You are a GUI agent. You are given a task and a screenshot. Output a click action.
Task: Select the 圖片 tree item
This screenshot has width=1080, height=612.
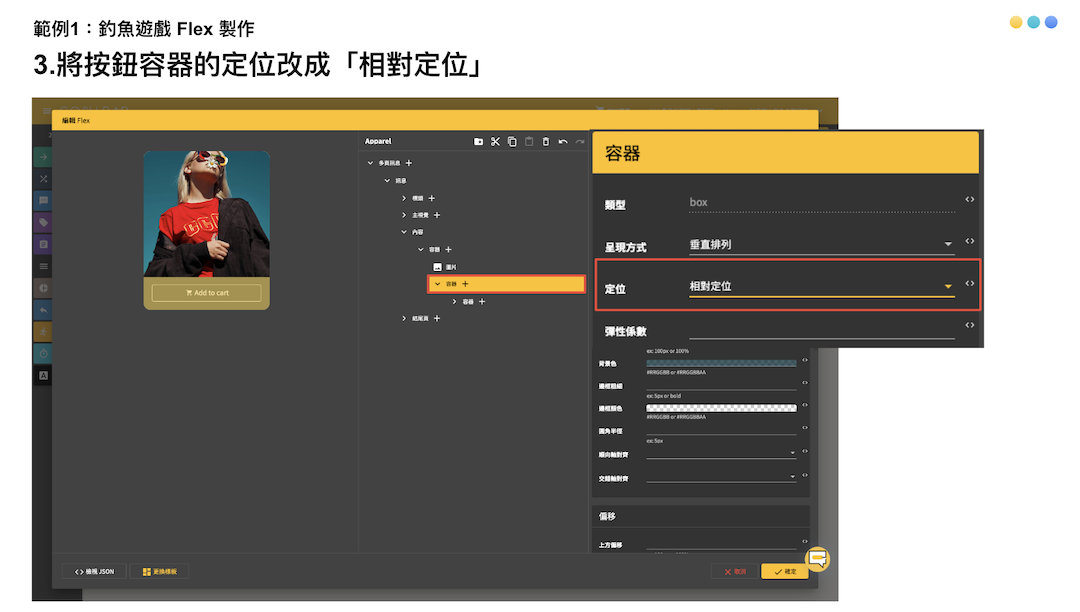tap(450, 267)
